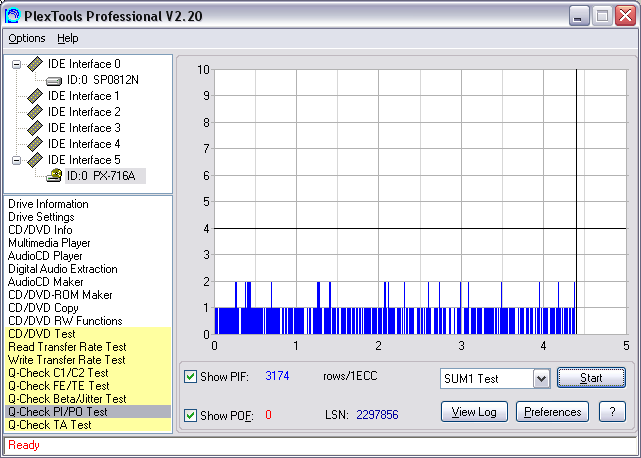Collapse the IDE Interface 5 tree node

16,160
